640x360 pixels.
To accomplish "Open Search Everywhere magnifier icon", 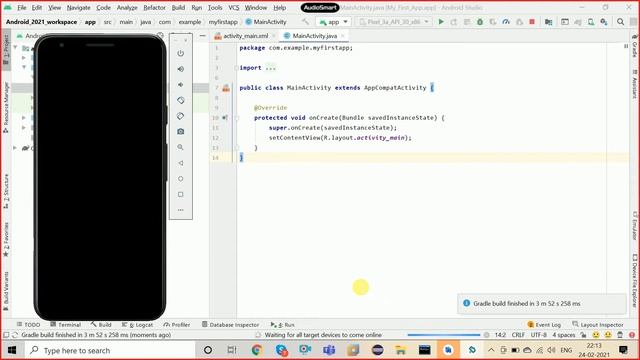I will 620,22.
